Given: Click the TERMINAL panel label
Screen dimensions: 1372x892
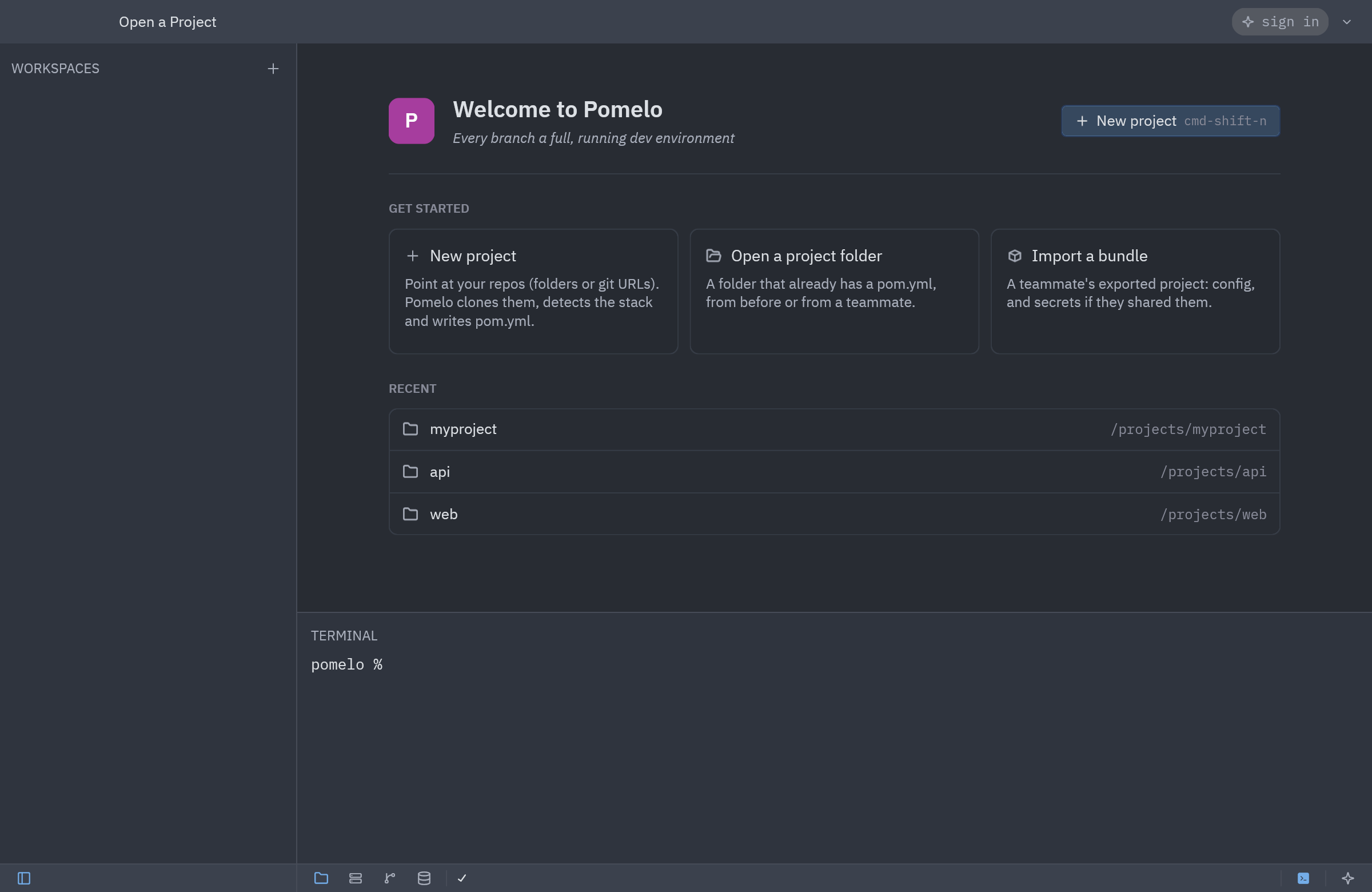Looking at the screenshot, I should [344, 635].
